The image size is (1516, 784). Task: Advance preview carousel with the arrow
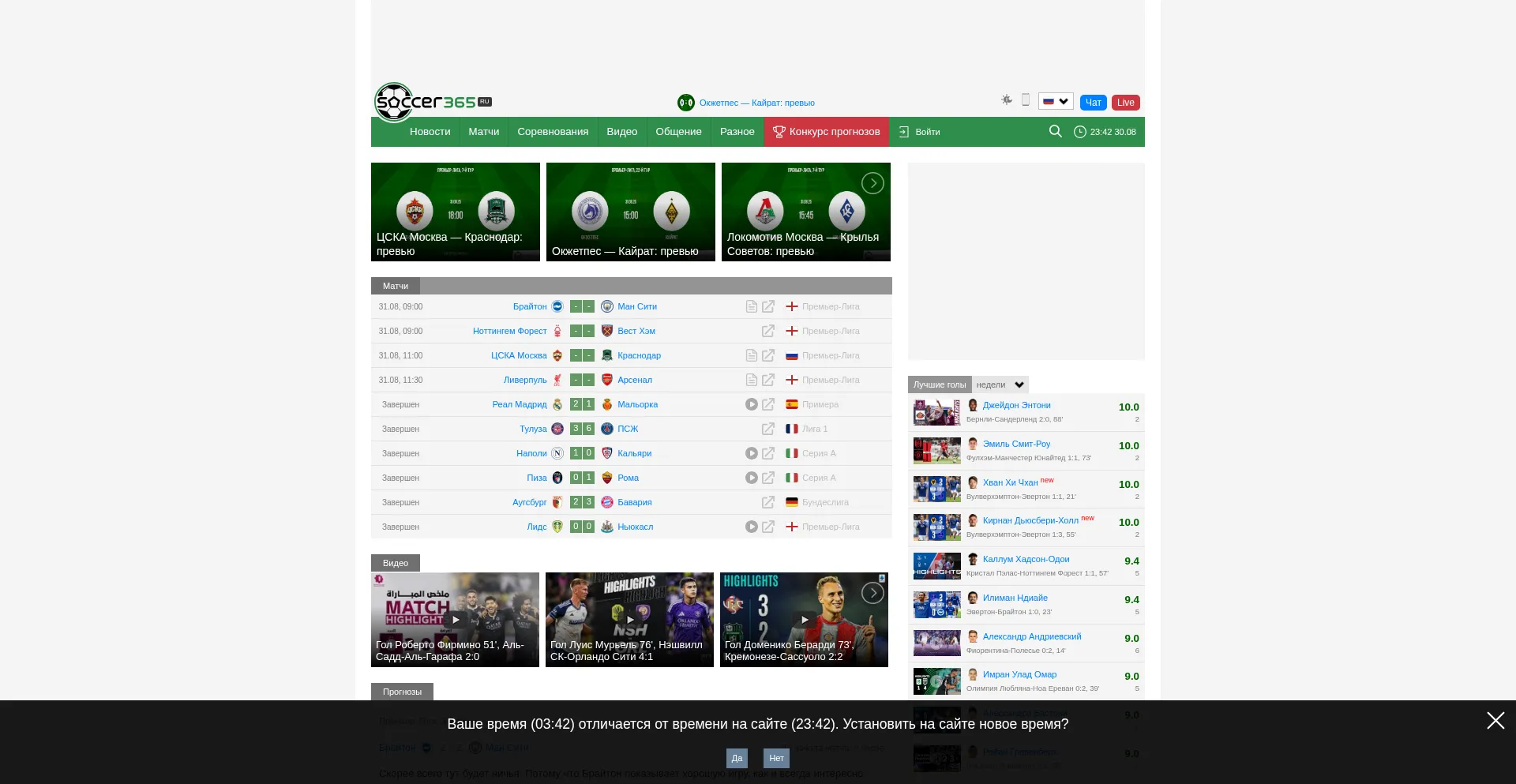872,183
